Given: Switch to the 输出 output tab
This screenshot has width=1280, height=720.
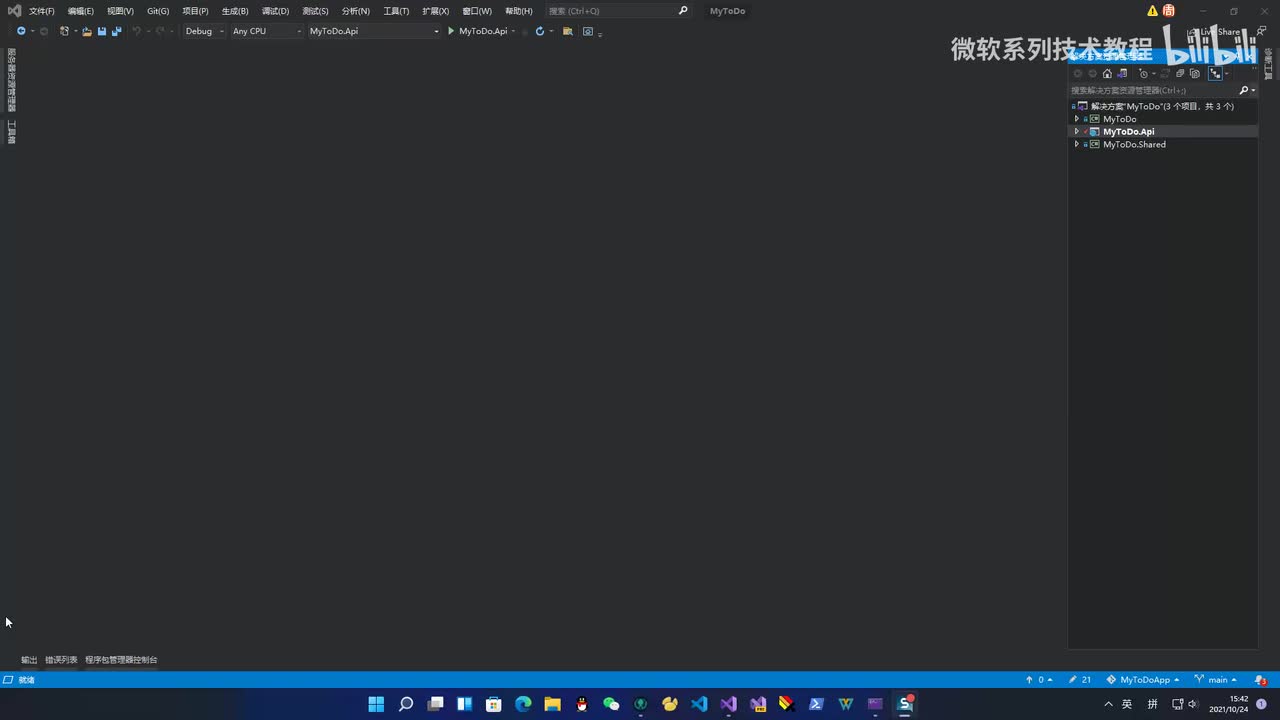Looking at the screenshot, I should 29,660.
